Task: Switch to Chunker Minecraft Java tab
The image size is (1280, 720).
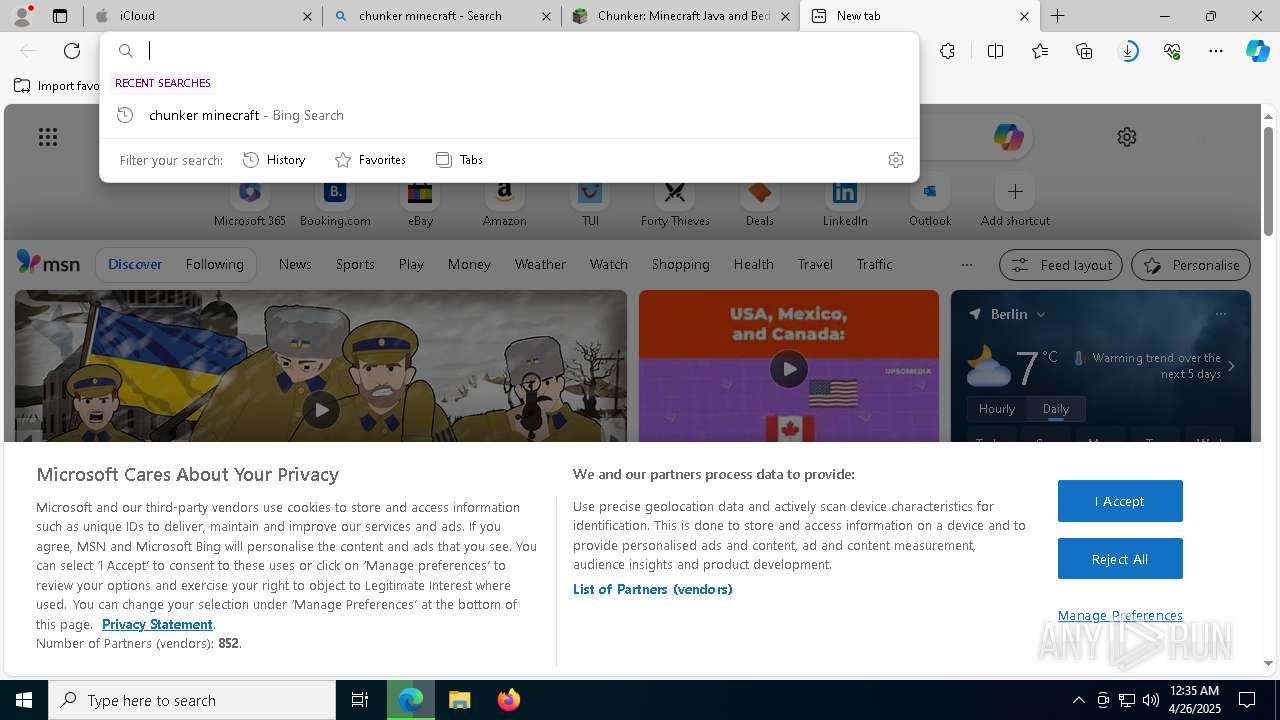Action: tap(681, 16)
